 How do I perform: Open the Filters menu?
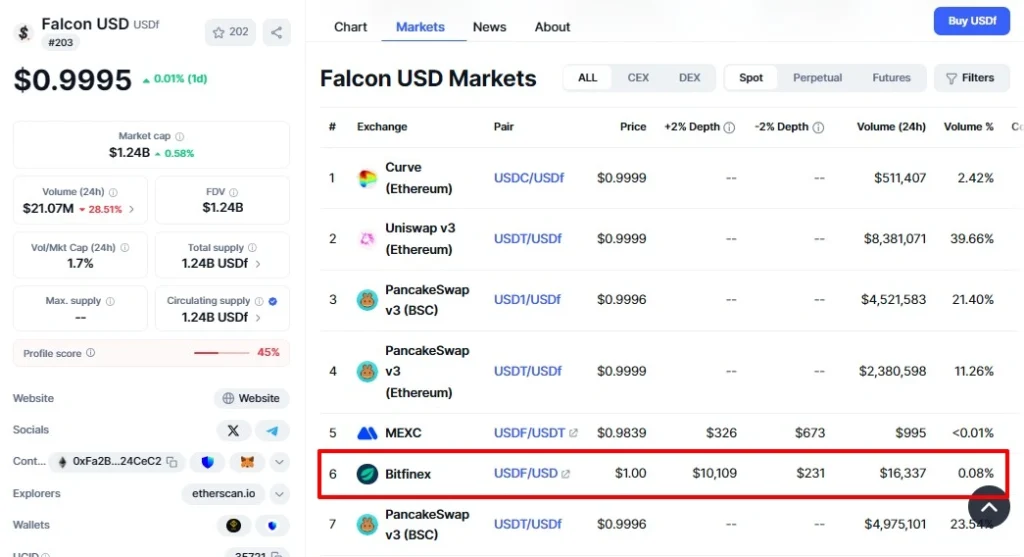pyautogui.click(x=971, y=78)
